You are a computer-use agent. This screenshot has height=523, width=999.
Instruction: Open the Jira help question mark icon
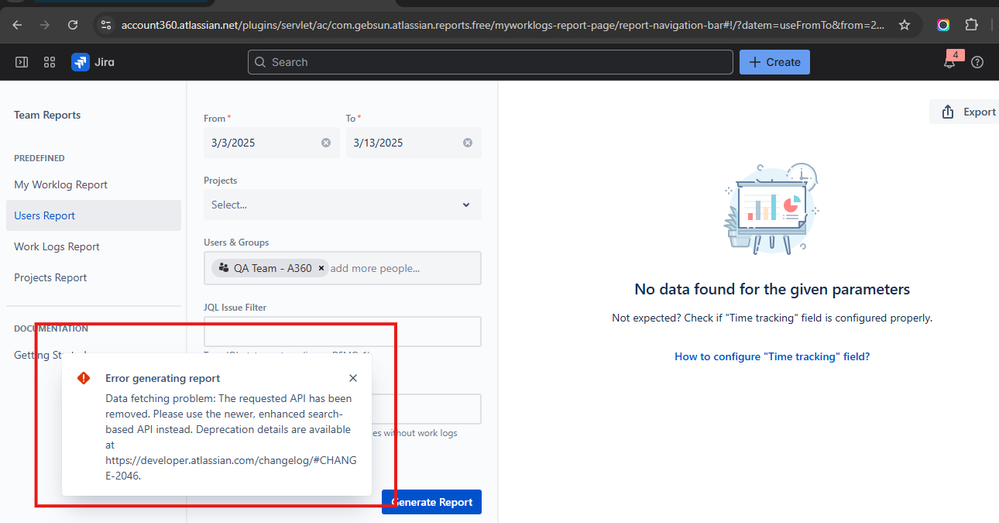(x=977, y=62)
